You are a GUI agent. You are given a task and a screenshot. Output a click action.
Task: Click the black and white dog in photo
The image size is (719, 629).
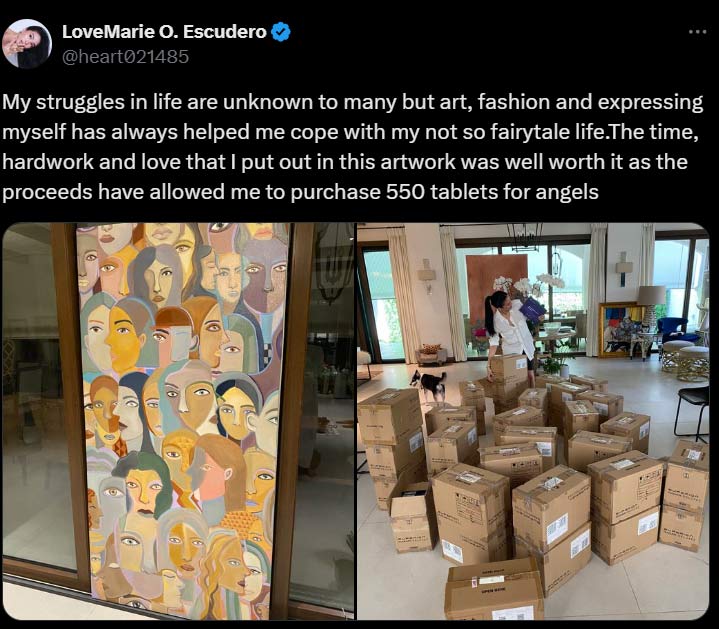point(430,386)
